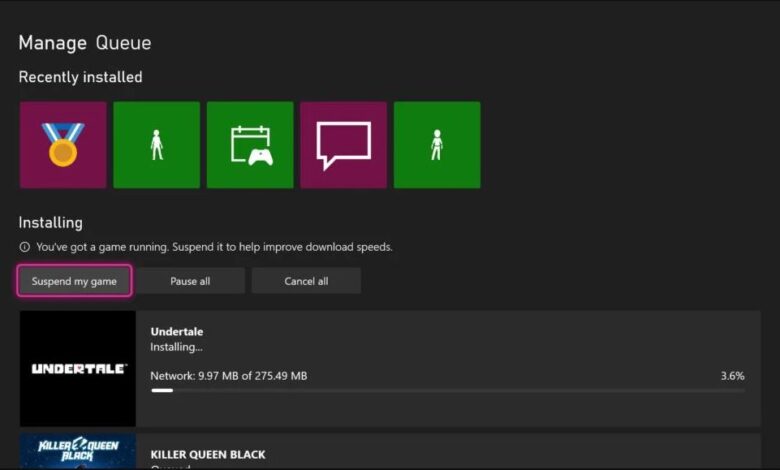Click 'Network: 9.97 MB of 275.49 MB'
The height and width of the screenshot is (470, 780).
pos(229,376)
